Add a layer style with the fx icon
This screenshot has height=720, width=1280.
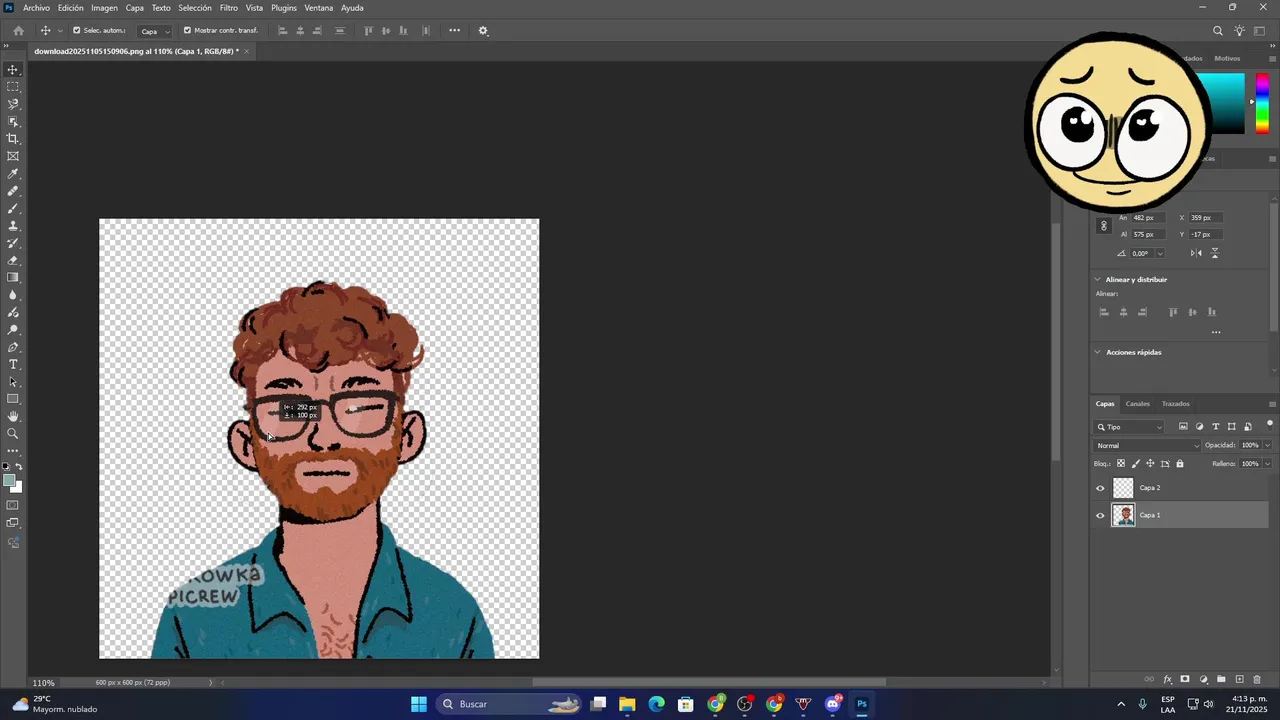(x=1167, y=680)
